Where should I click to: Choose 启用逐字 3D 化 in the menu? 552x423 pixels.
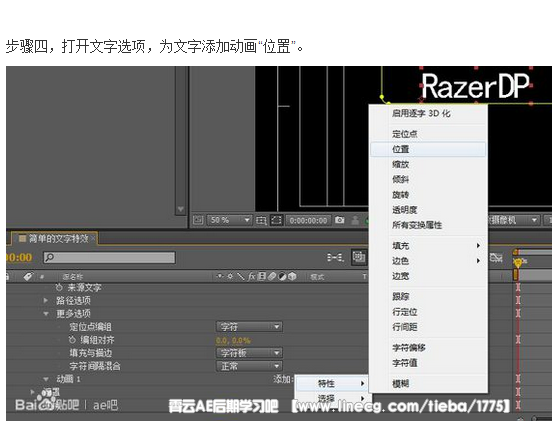(428, 113)
